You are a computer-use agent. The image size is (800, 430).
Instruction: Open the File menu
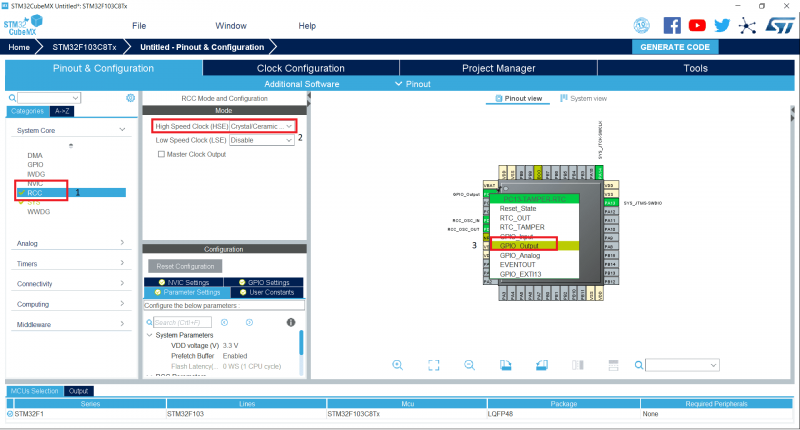tap(139, 26)
